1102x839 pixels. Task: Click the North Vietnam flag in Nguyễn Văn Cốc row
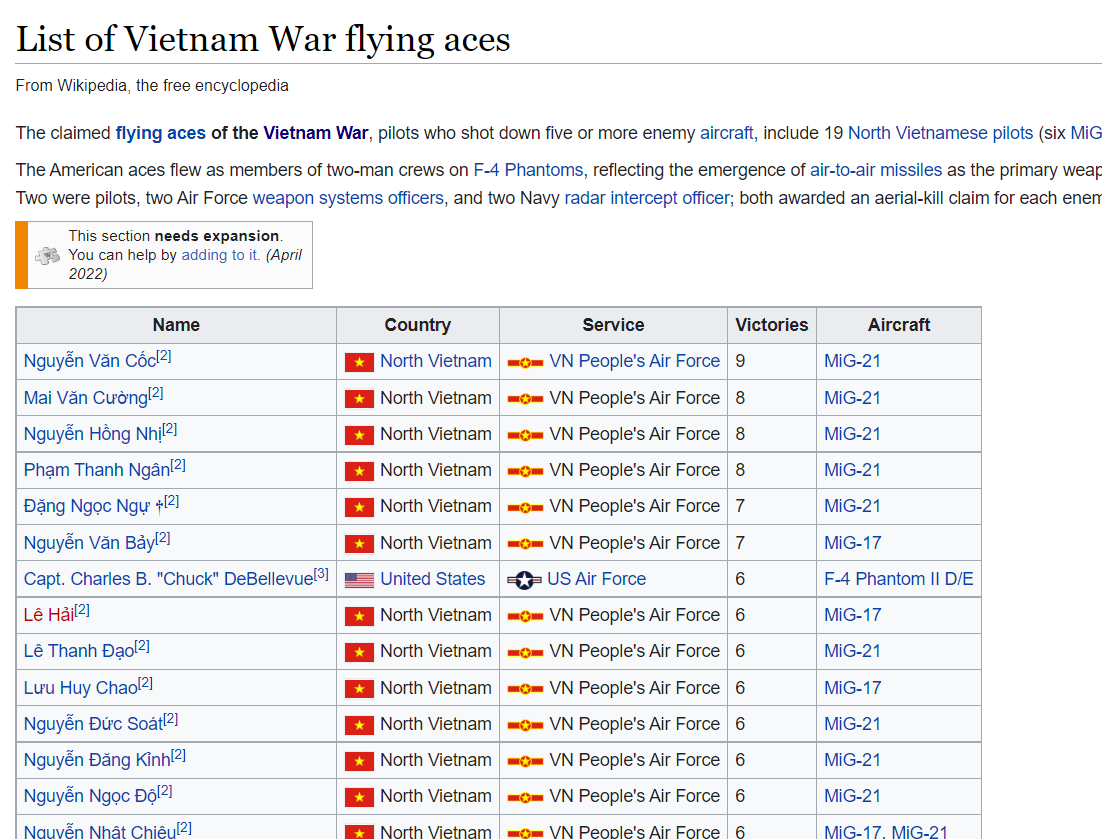359,362
